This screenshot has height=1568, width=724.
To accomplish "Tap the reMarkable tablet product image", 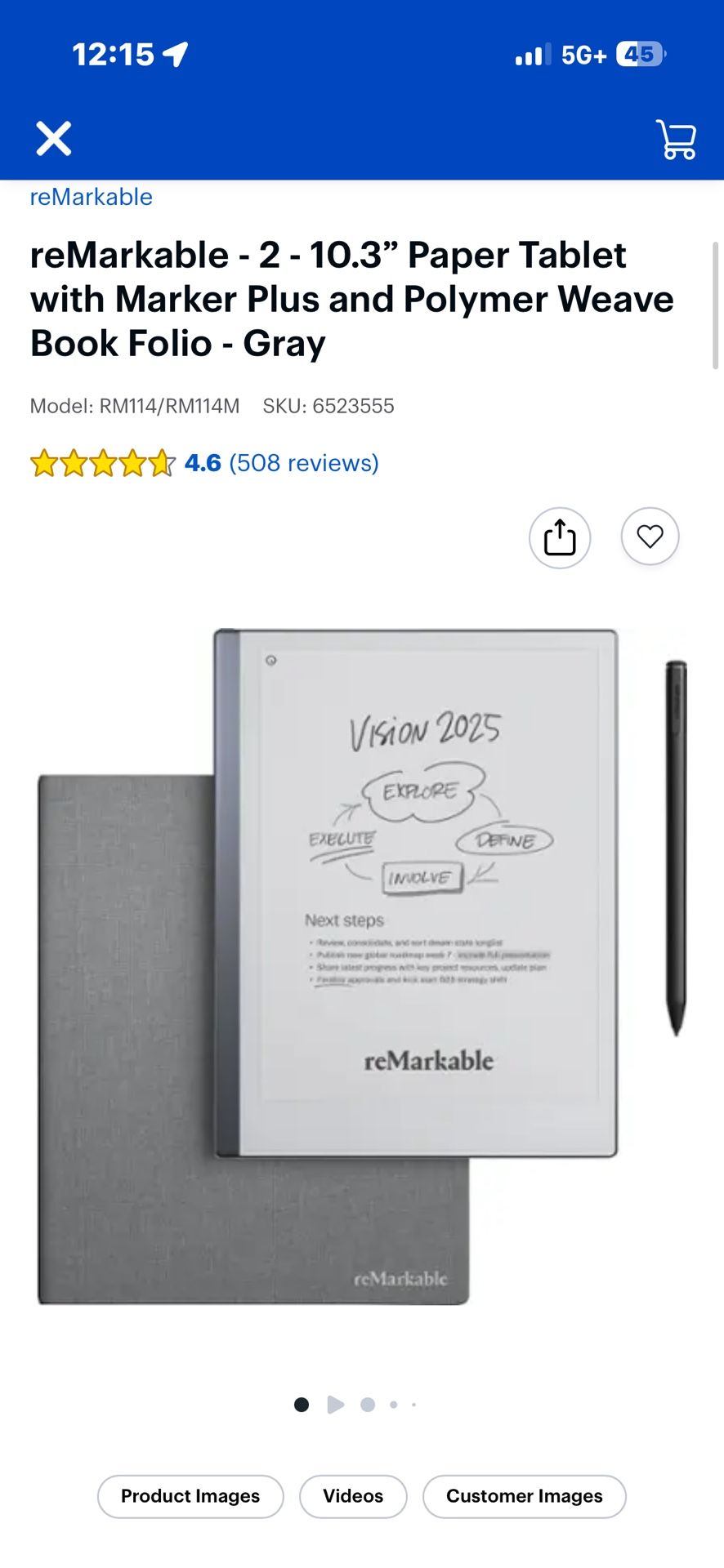I will click(x=416, y=893).
